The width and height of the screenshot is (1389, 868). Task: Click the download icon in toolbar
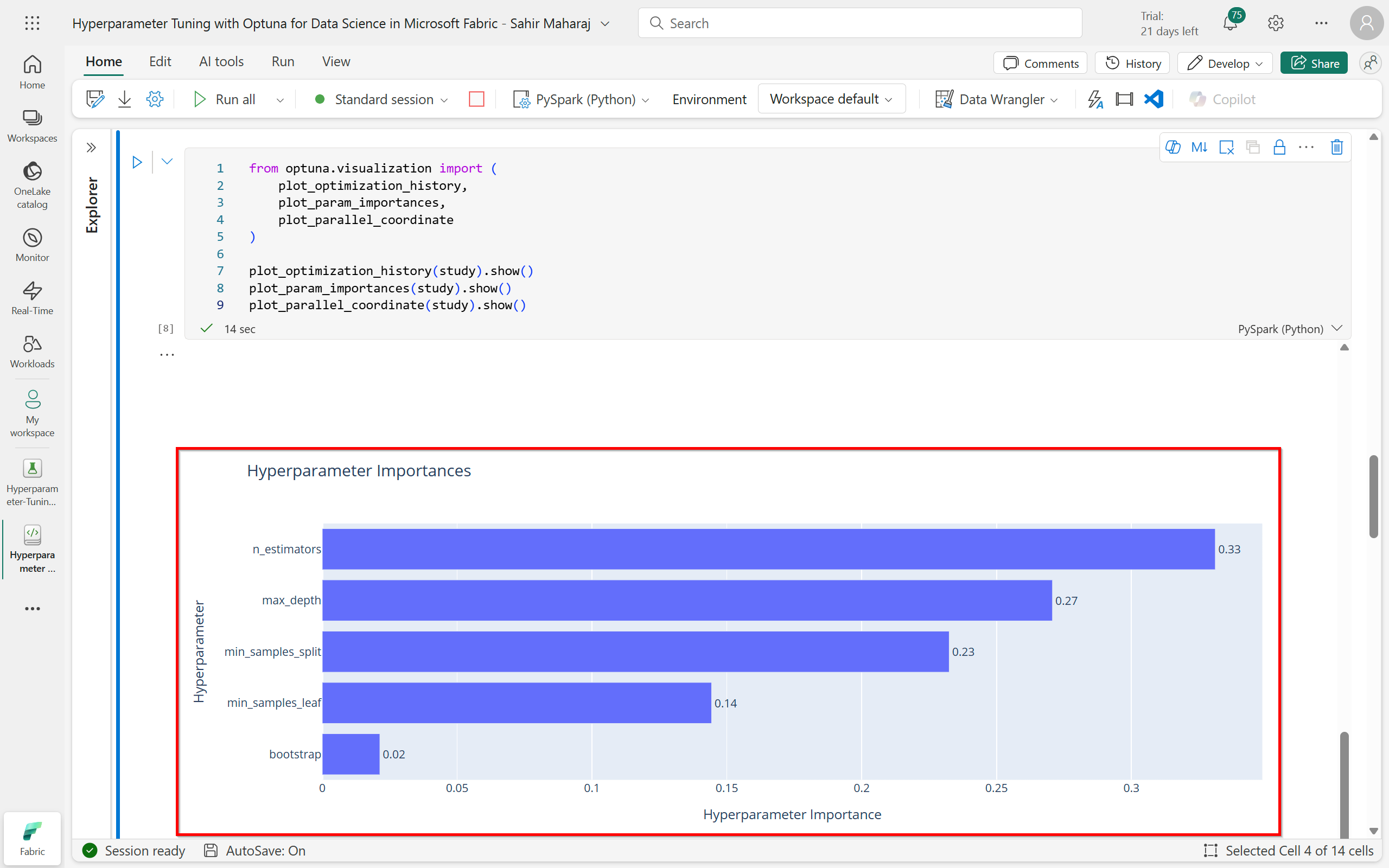tap(125, 99)
